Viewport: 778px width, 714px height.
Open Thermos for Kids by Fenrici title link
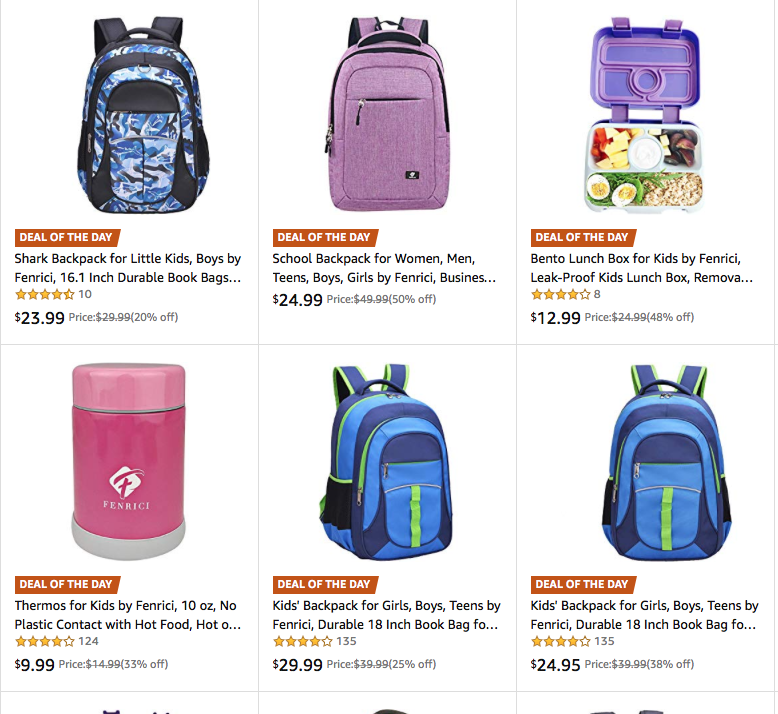[x=128, y=615]
